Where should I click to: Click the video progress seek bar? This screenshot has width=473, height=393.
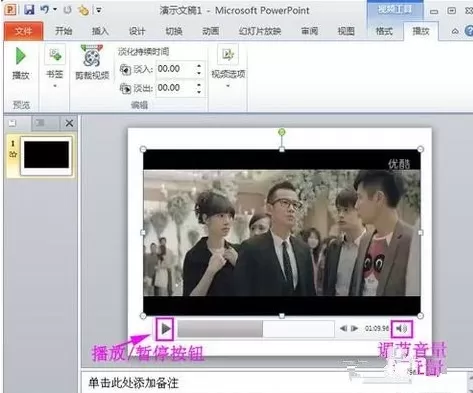(256, 329)
